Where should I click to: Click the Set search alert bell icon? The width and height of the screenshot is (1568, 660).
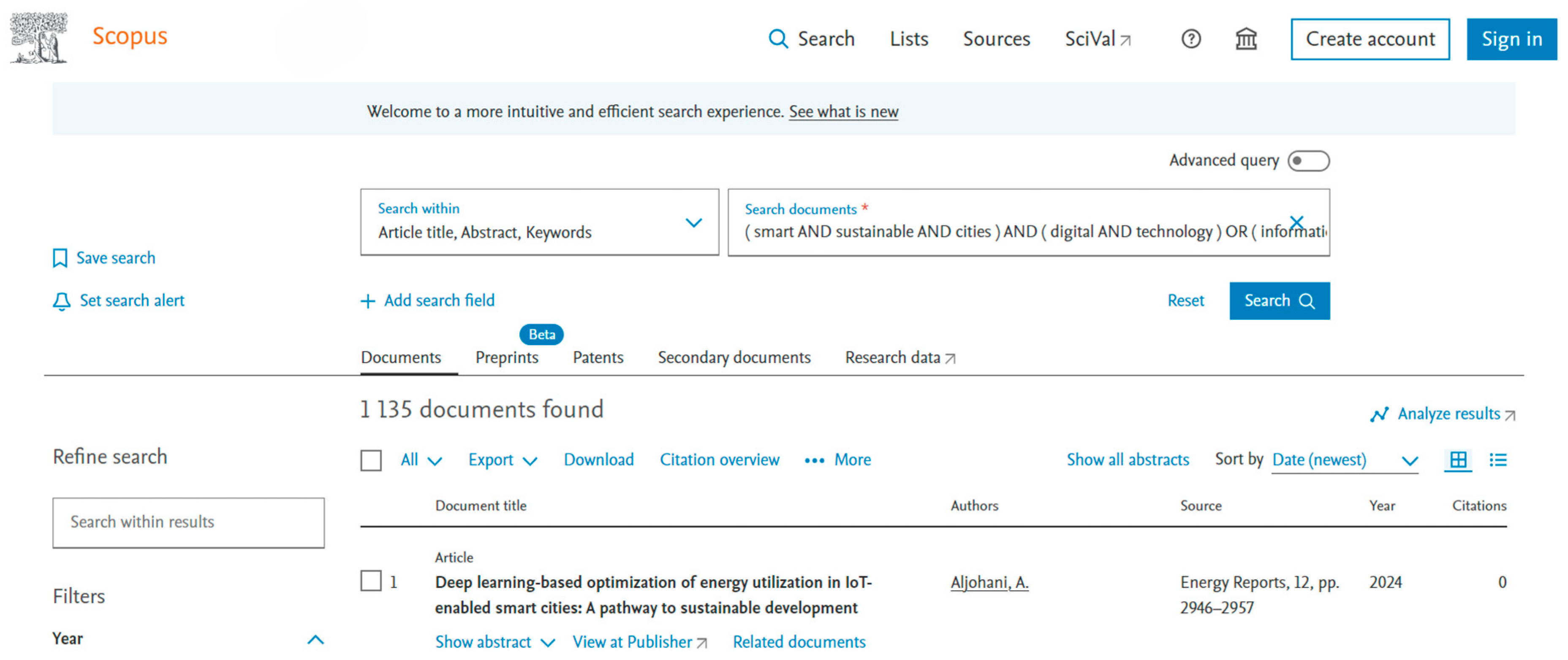pos(62,301)
